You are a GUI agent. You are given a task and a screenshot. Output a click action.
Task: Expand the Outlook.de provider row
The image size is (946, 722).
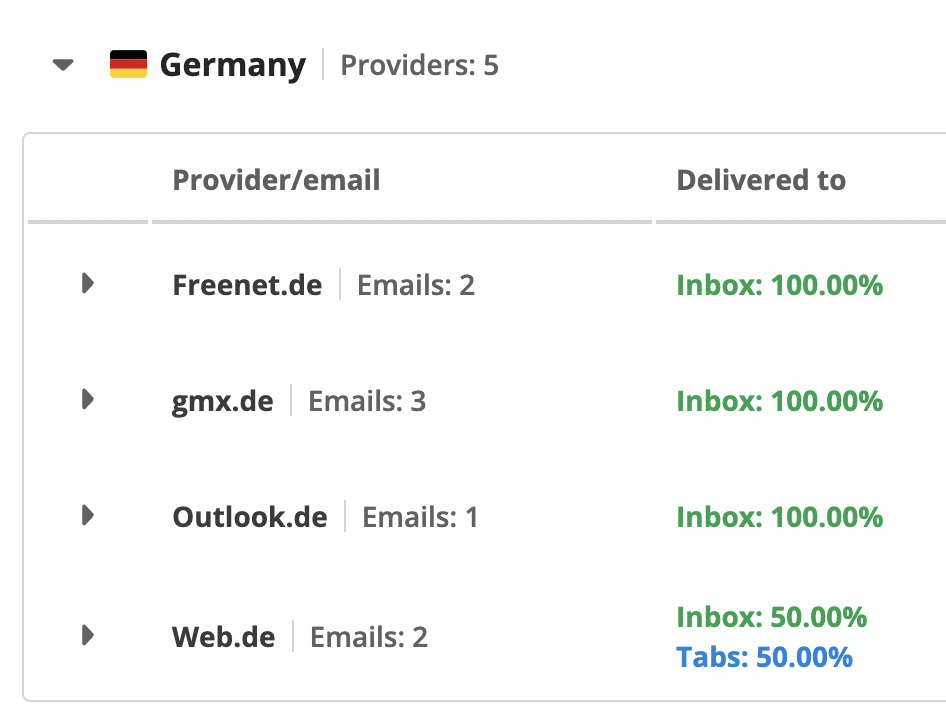[88, 515]
